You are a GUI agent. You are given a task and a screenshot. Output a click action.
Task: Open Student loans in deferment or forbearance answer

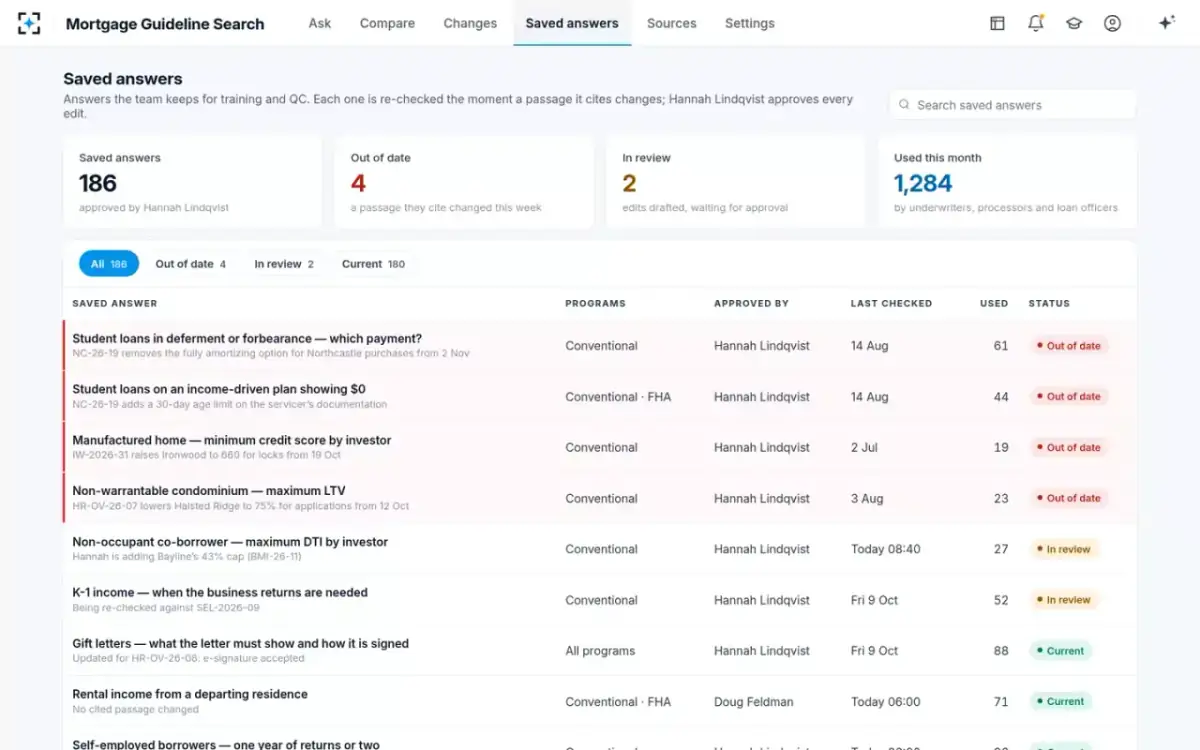tap(600, 346)
